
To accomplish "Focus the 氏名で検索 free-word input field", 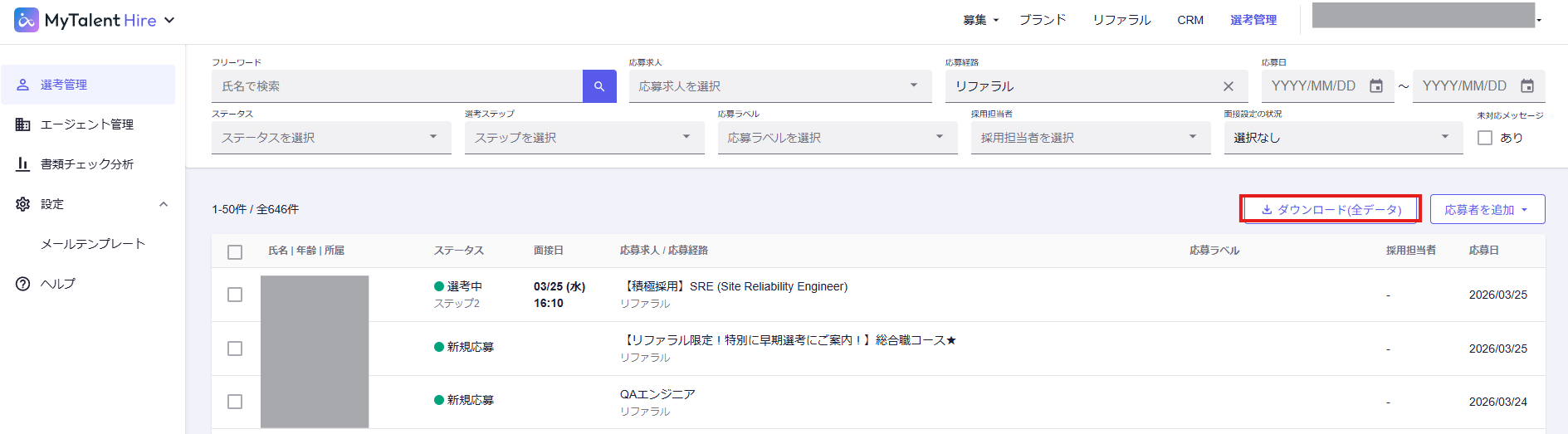I will [397, 86].
